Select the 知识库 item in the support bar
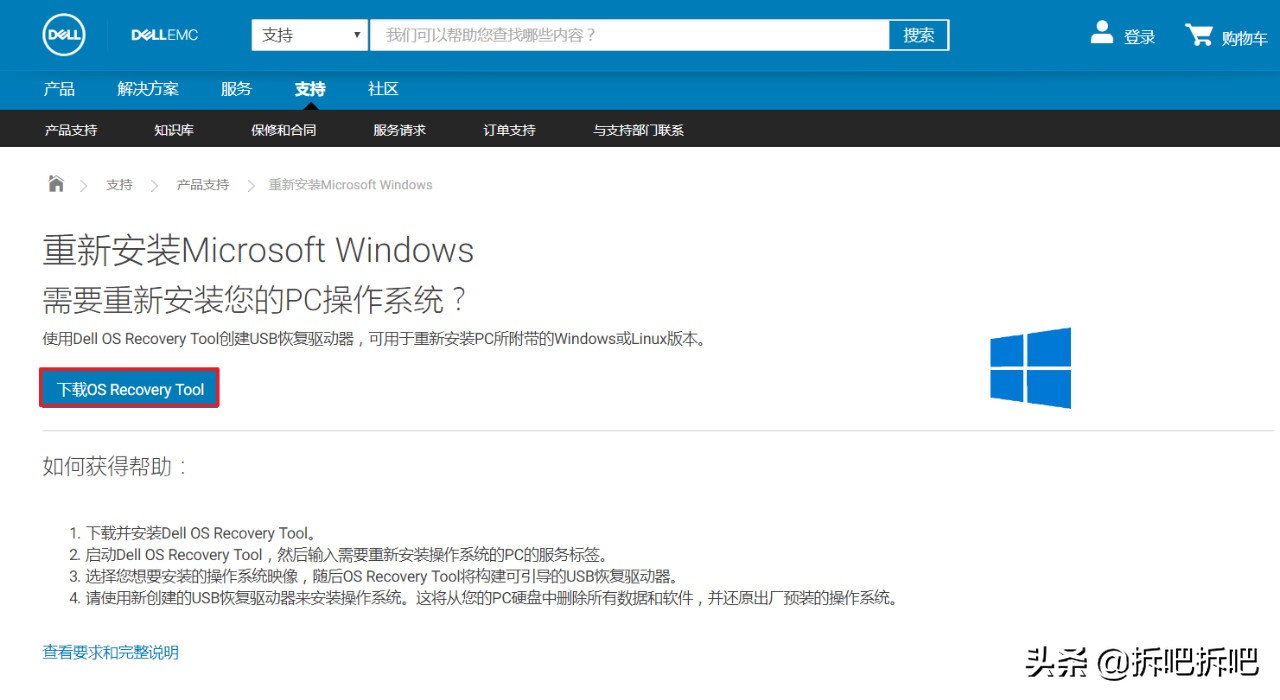 click(x=172, y=128)
